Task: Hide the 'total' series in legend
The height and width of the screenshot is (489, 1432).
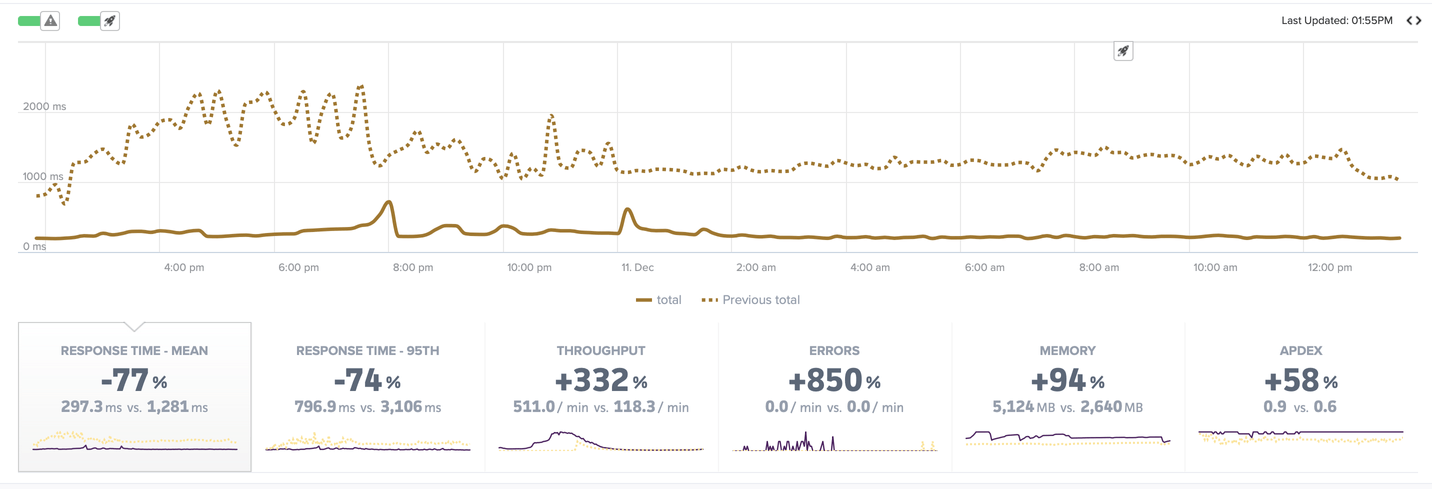Action: tap(658, 300)
